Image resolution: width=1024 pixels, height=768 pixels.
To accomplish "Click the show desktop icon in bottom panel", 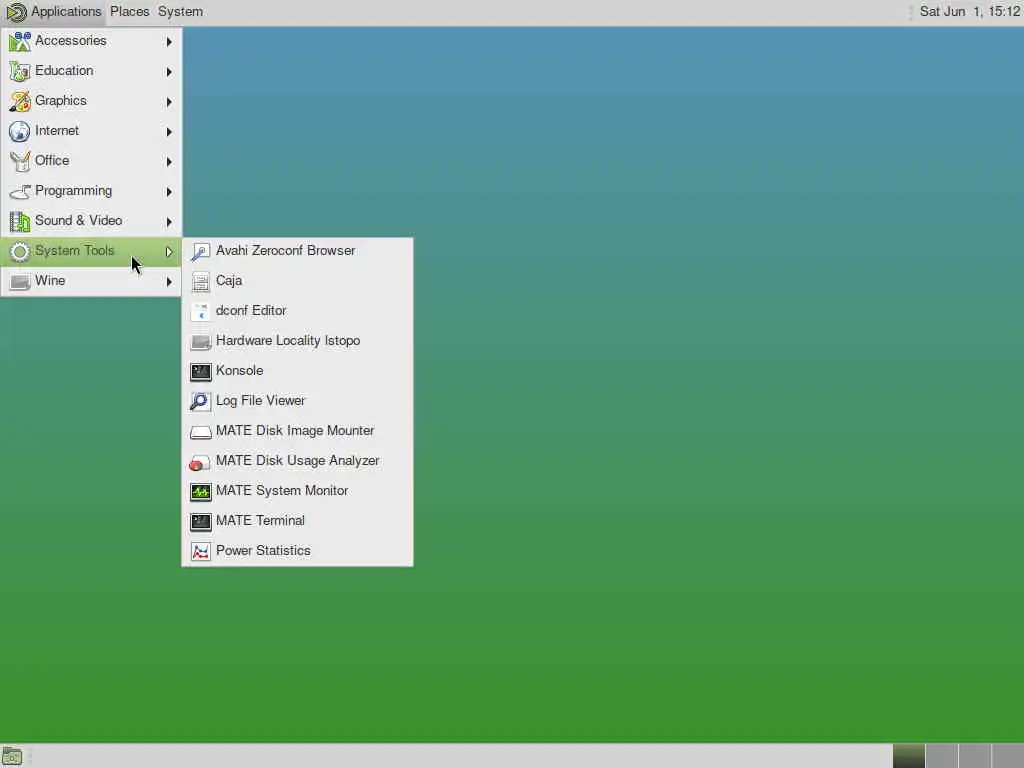I will coord(12,757).
